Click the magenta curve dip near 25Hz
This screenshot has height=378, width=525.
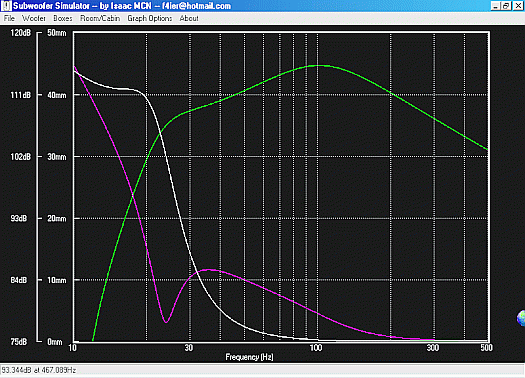(x=166, y=322)
